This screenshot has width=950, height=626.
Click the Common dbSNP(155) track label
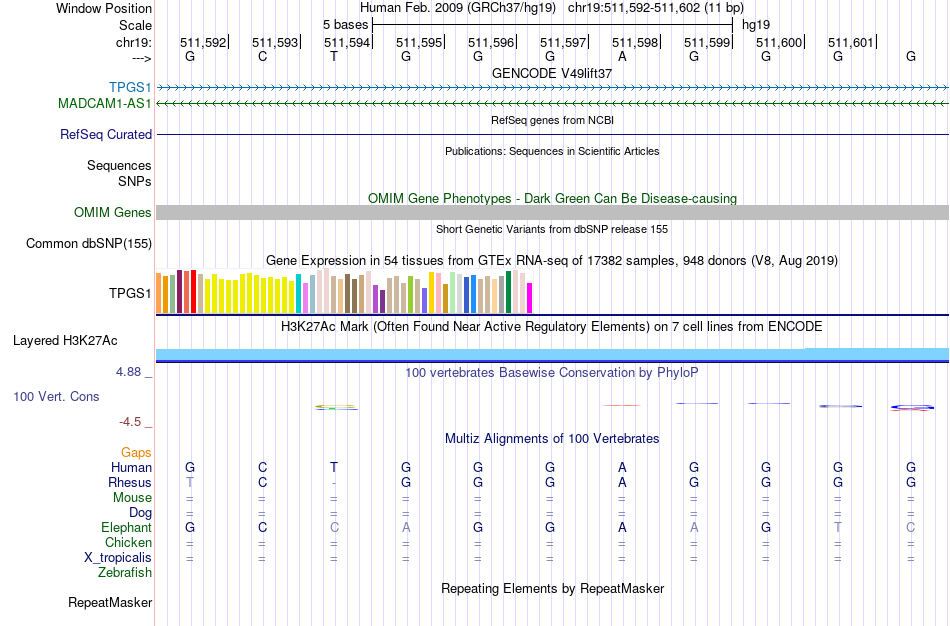coord(89,244)
